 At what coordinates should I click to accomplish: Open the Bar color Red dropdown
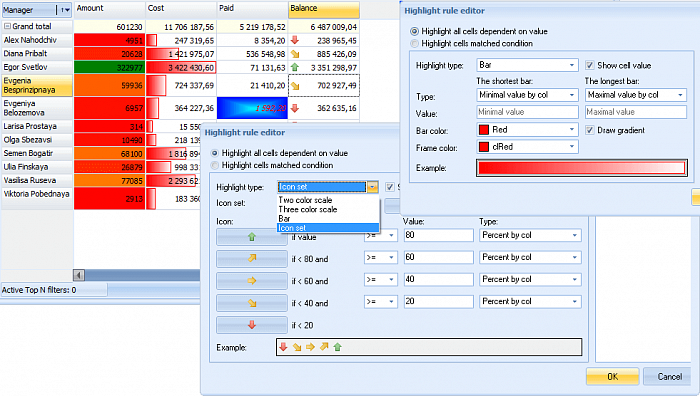tap(528, 130)
